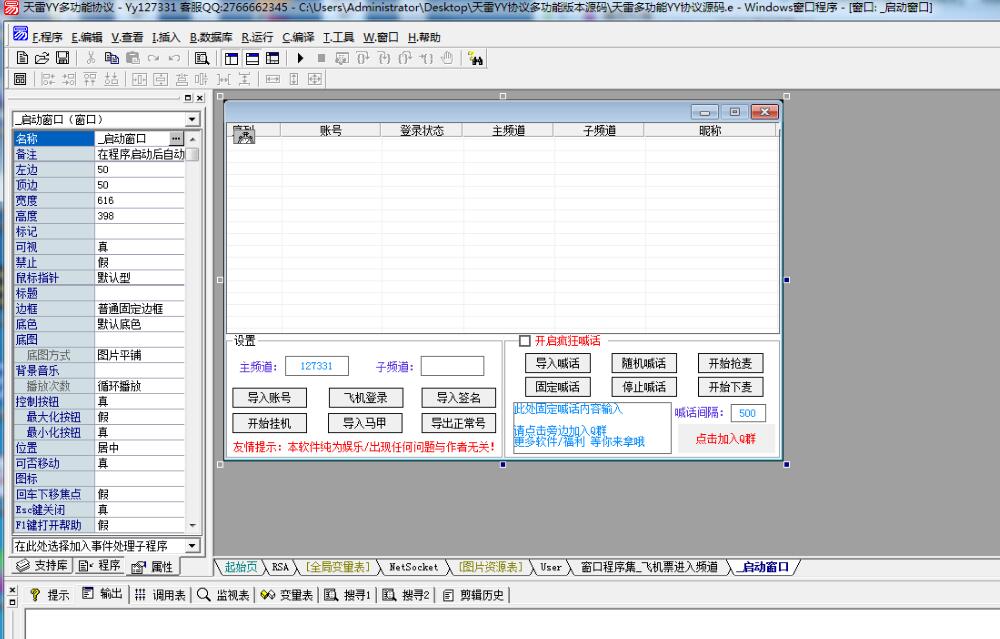Enable the 开启疯狂喊话 checkbox on the form
Viewport: 1000px width, 639px height.
point(523,338)
